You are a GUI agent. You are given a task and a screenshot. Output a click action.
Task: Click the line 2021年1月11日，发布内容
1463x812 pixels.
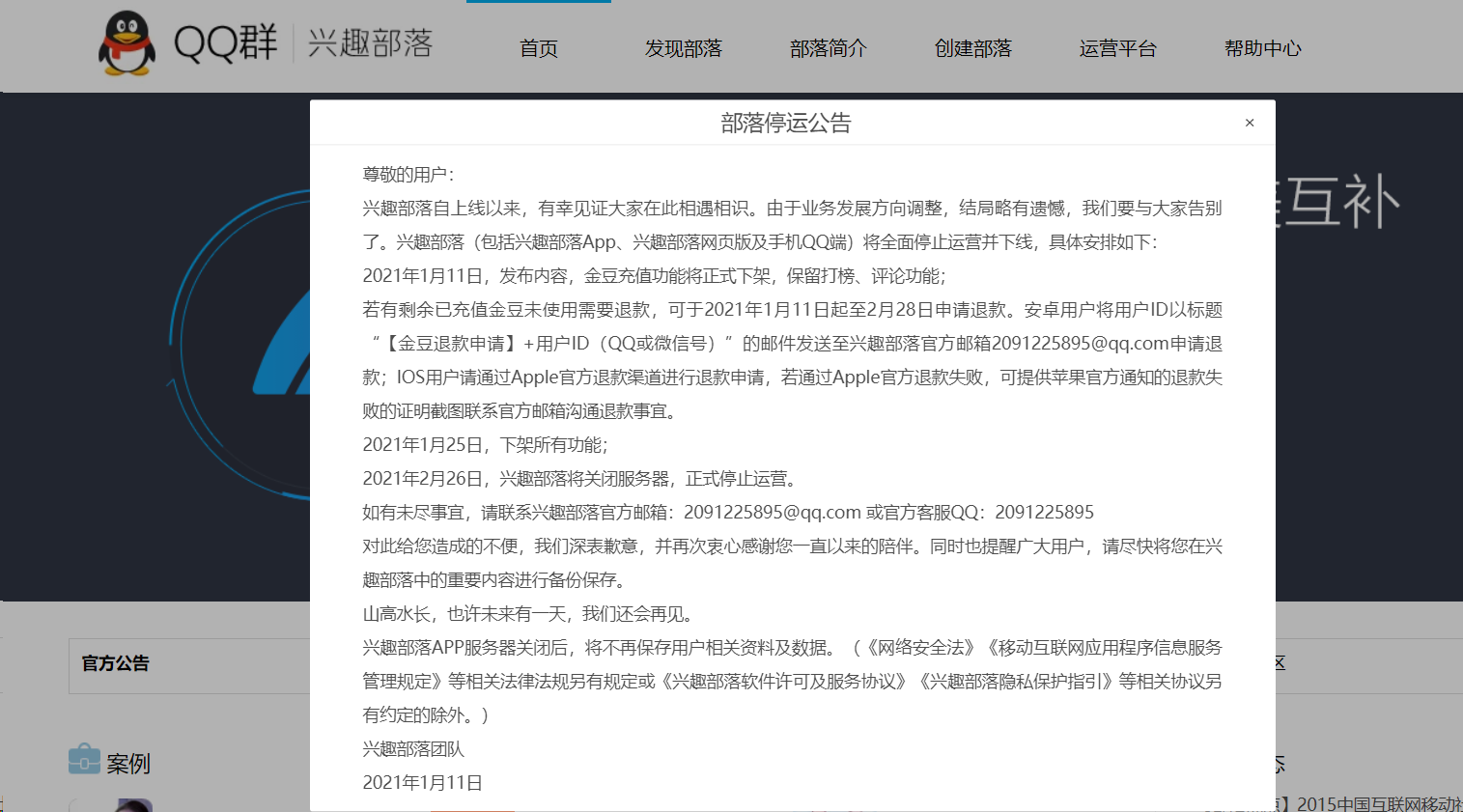pos(655,276)
